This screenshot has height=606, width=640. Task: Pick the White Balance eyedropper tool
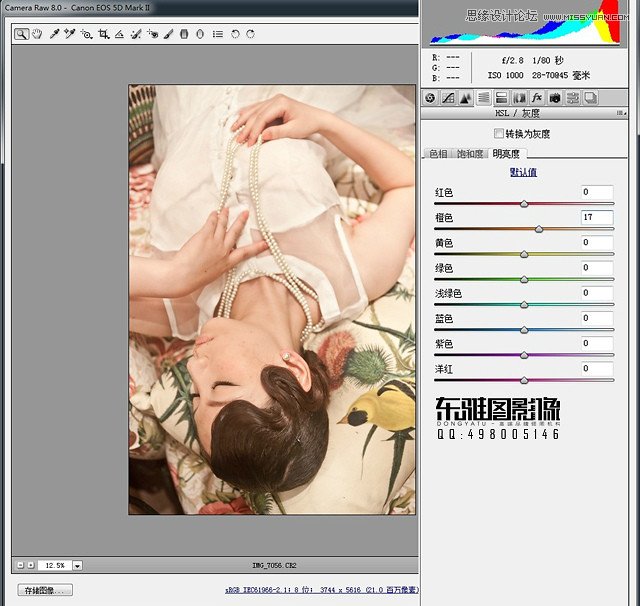coord(54,34)
